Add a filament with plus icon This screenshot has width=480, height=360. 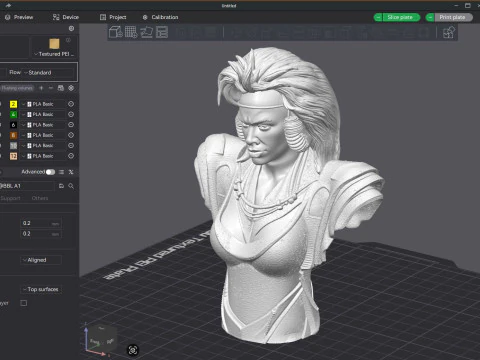41,88
